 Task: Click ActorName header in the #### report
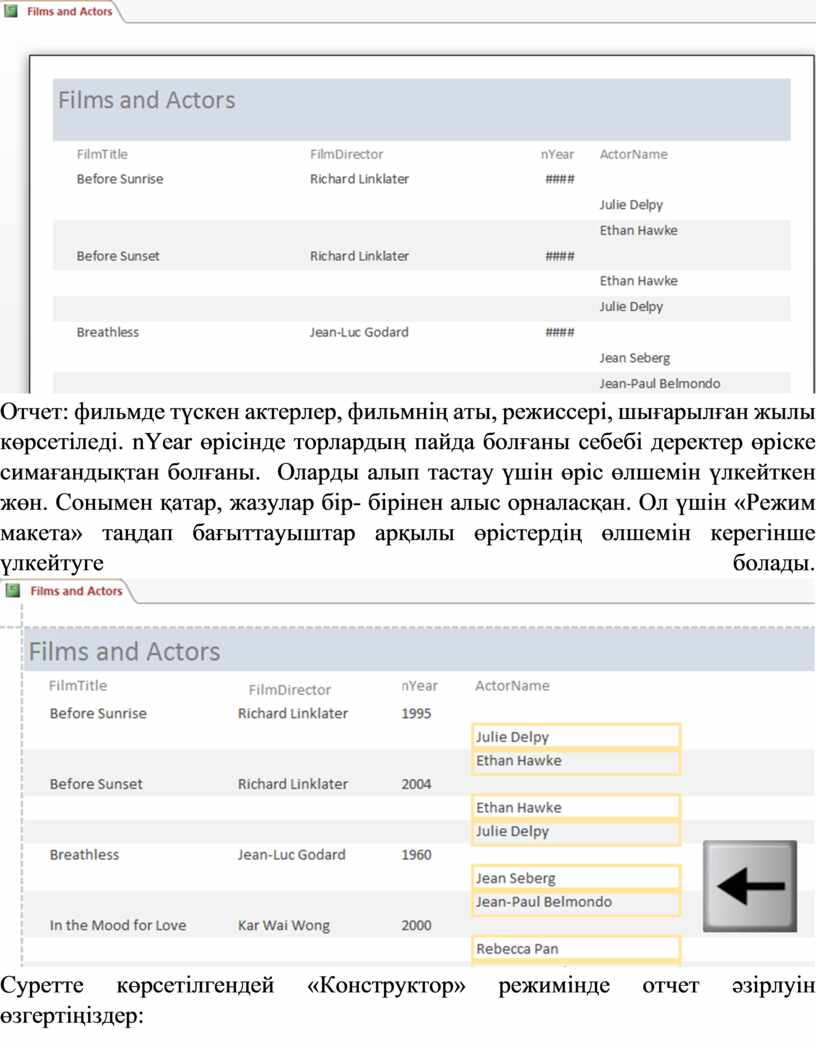(634, 154)
